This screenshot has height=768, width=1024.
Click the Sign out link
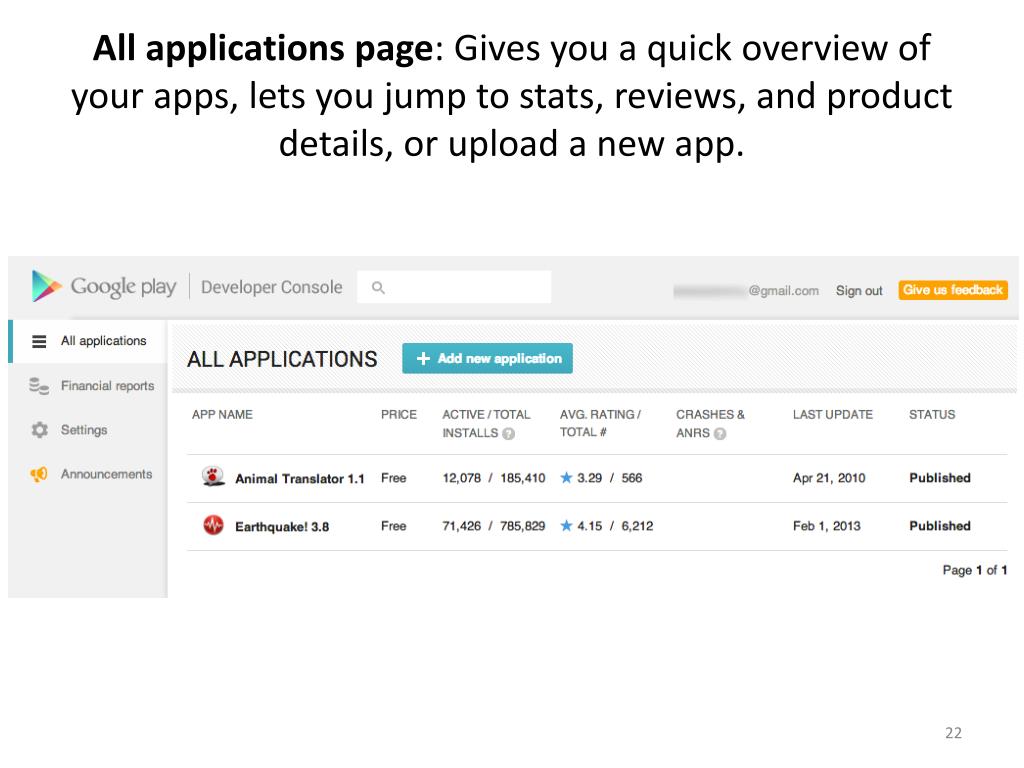pyautogui.click(x=859, y=291)
